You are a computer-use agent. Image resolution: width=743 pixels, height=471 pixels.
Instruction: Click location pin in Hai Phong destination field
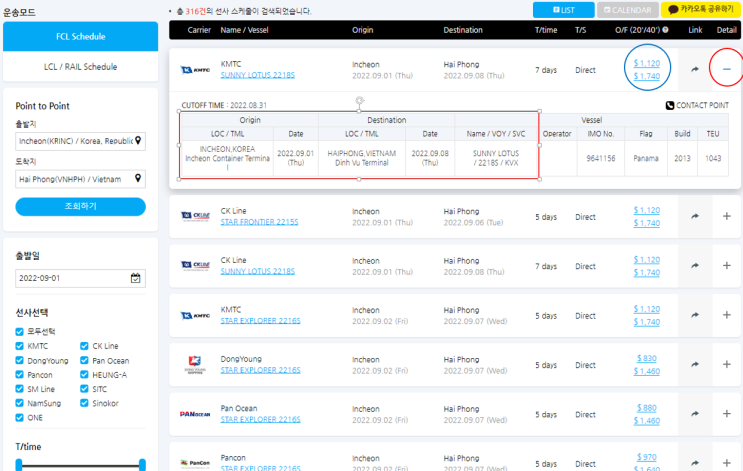(138, 178)
